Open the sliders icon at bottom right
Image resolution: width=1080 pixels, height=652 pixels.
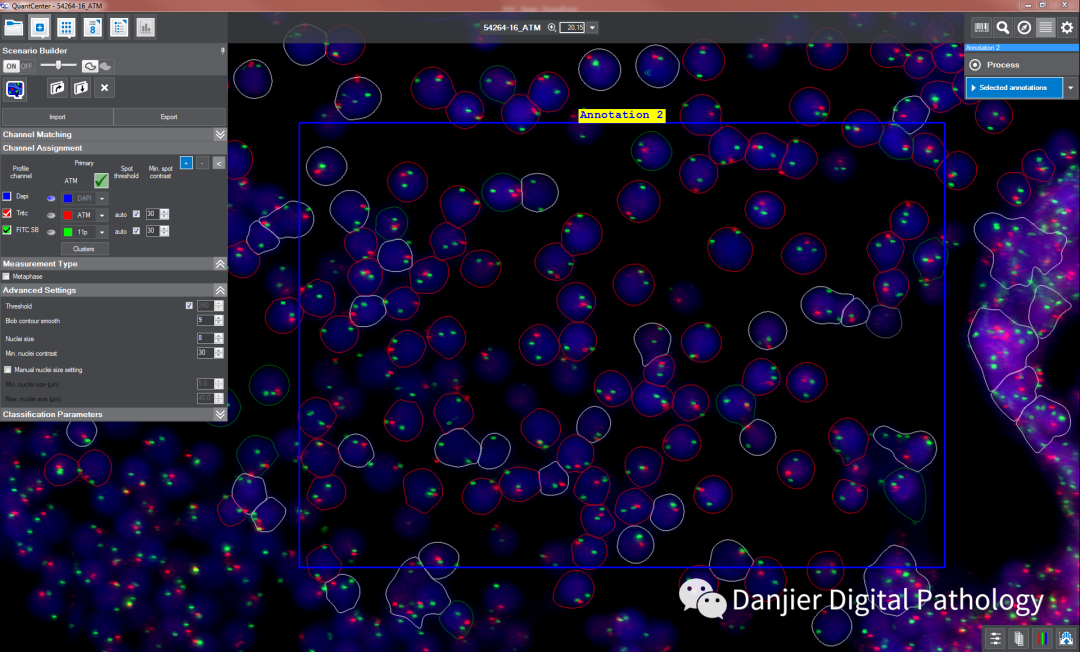(x=995, y=638)
